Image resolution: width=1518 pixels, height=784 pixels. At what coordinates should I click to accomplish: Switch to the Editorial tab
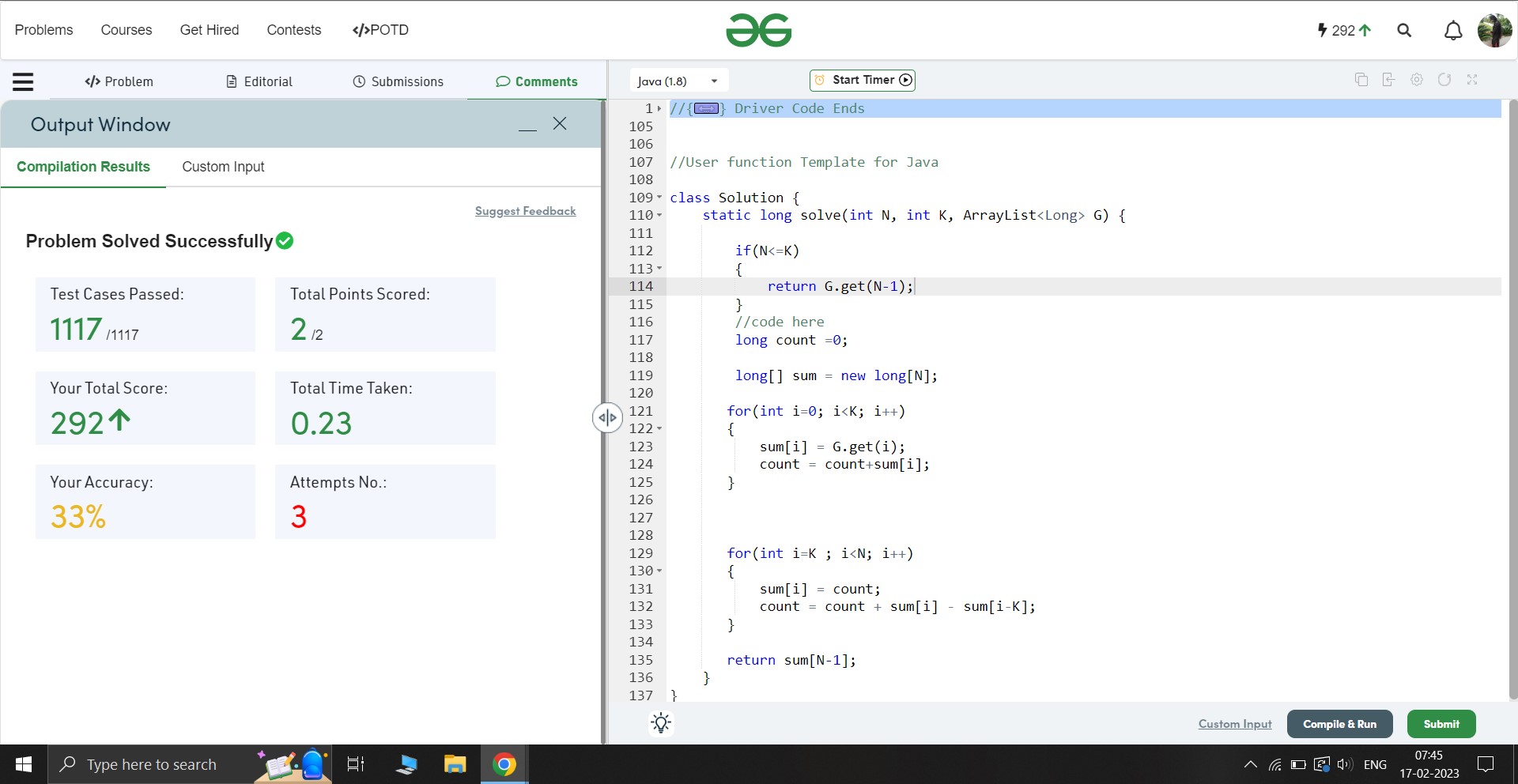(x=259, y=81)
